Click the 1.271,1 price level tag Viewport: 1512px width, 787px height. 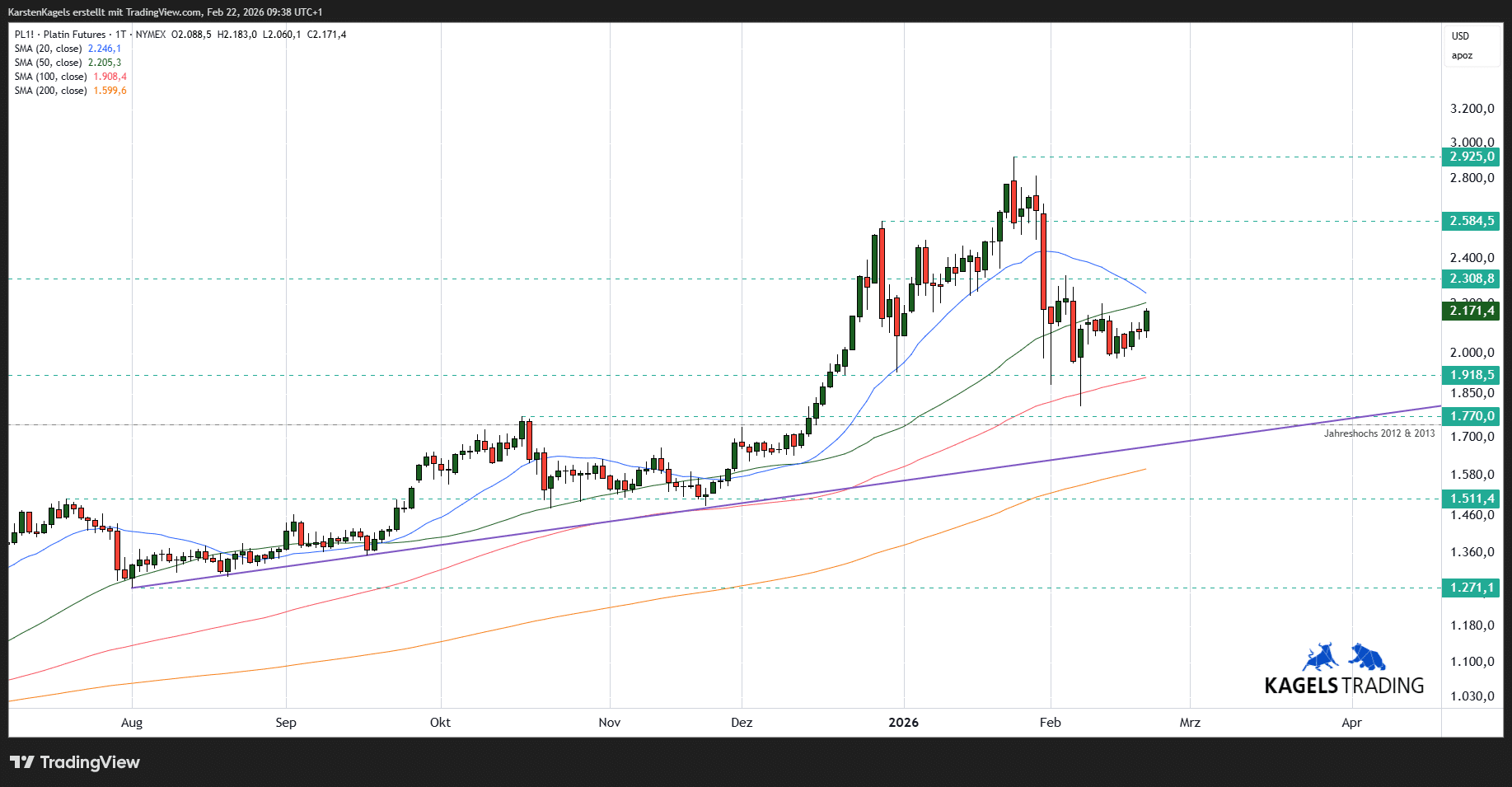(x=1471, y=588)
